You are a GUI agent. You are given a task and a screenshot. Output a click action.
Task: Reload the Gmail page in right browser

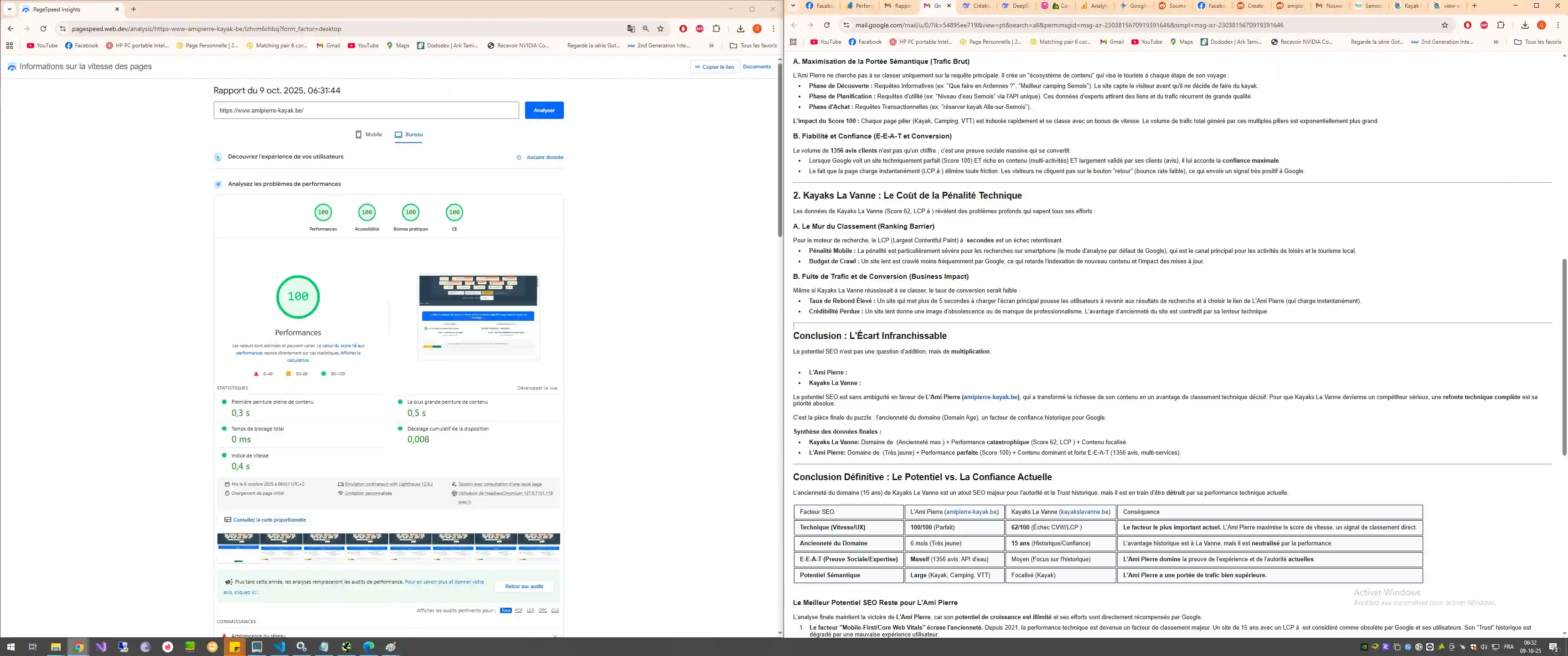[826, 25]
